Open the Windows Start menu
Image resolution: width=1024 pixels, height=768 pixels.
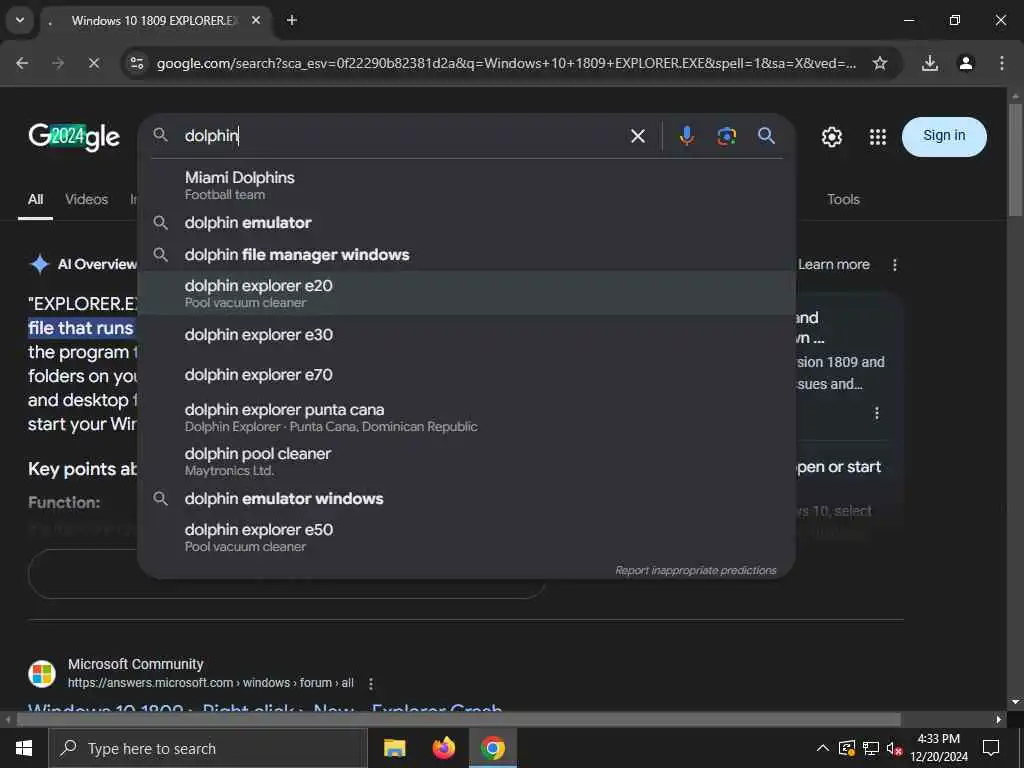pyautogui.click(x=24, y=748)
